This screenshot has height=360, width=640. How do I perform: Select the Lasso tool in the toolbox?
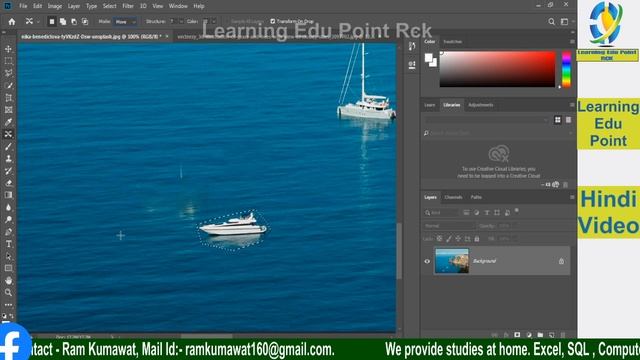[x=8, y=73]
